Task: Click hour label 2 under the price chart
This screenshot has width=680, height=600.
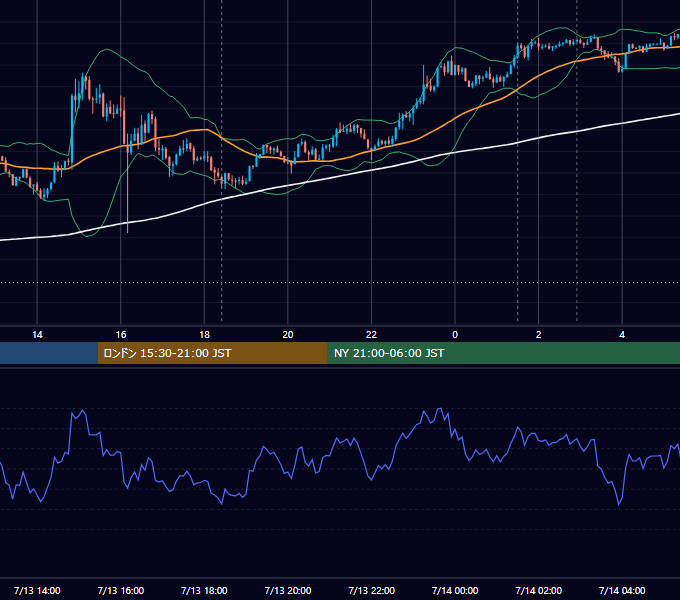Action: point(539,335)
